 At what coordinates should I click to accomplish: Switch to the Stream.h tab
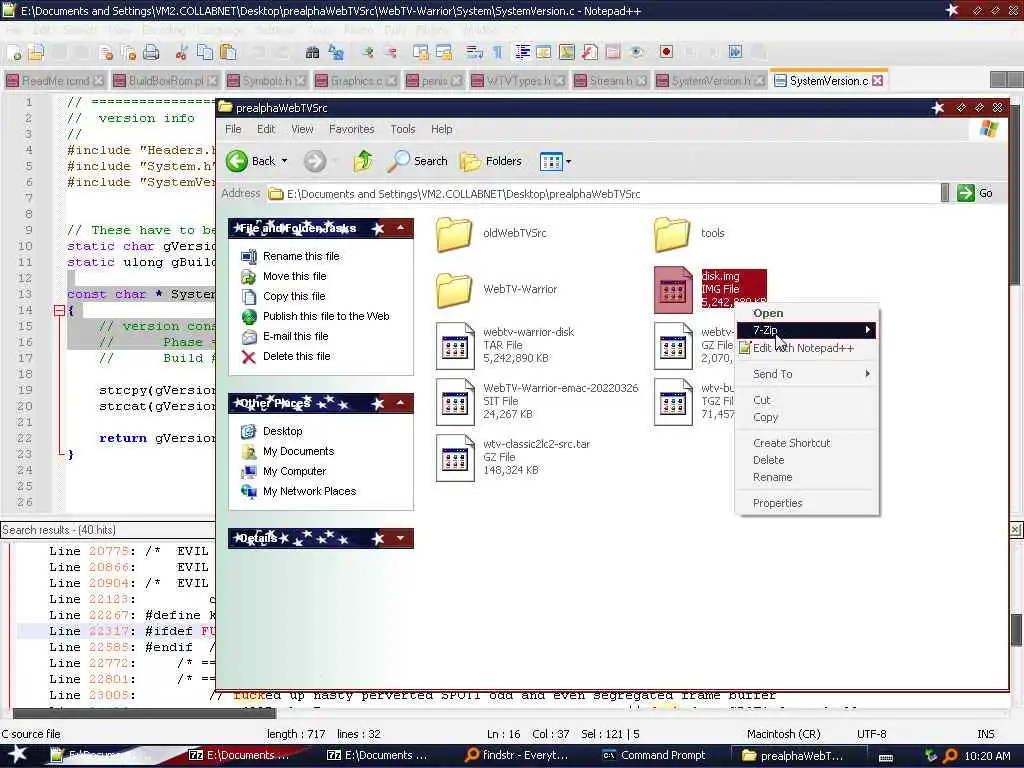coord(611,81)
